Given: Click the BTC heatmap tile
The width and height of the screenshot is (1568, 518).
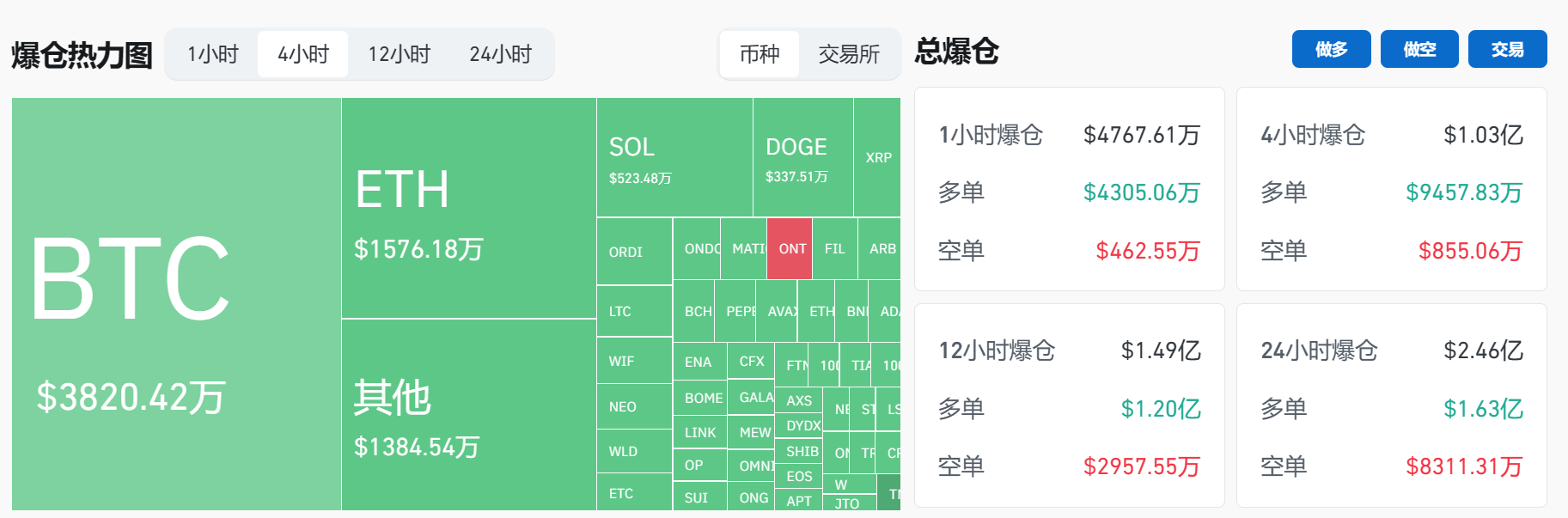Looking at the screenshot, I should (x=176, y=303).
